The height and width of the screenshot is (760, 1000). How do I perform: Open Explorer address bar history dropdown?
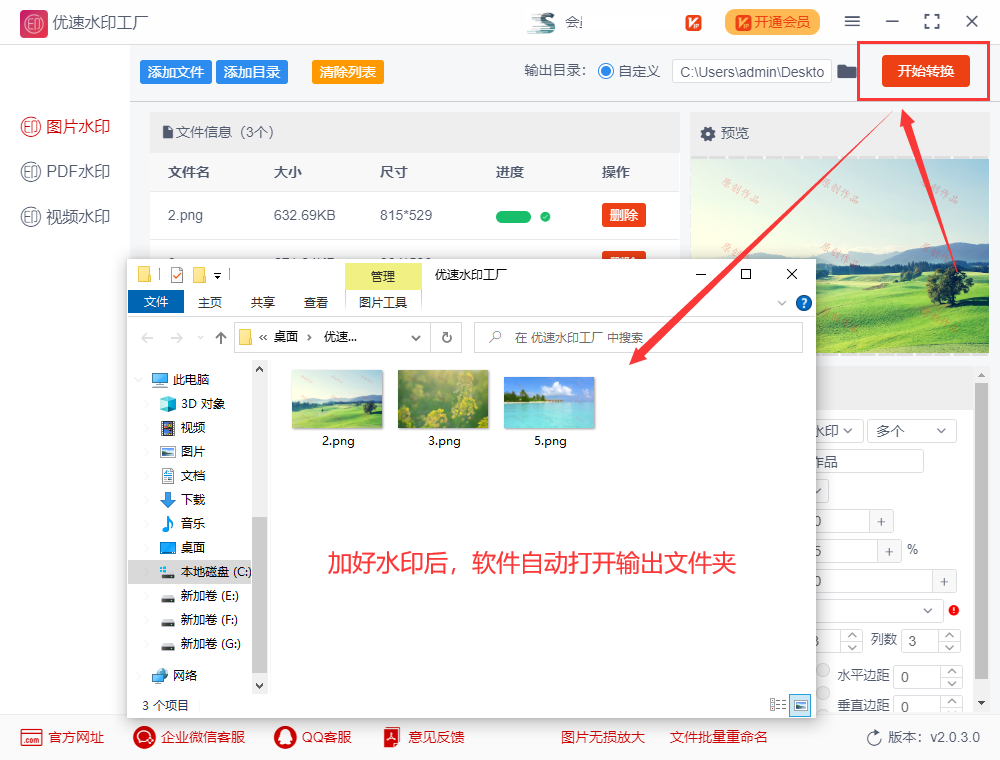[x=416, y=338]
